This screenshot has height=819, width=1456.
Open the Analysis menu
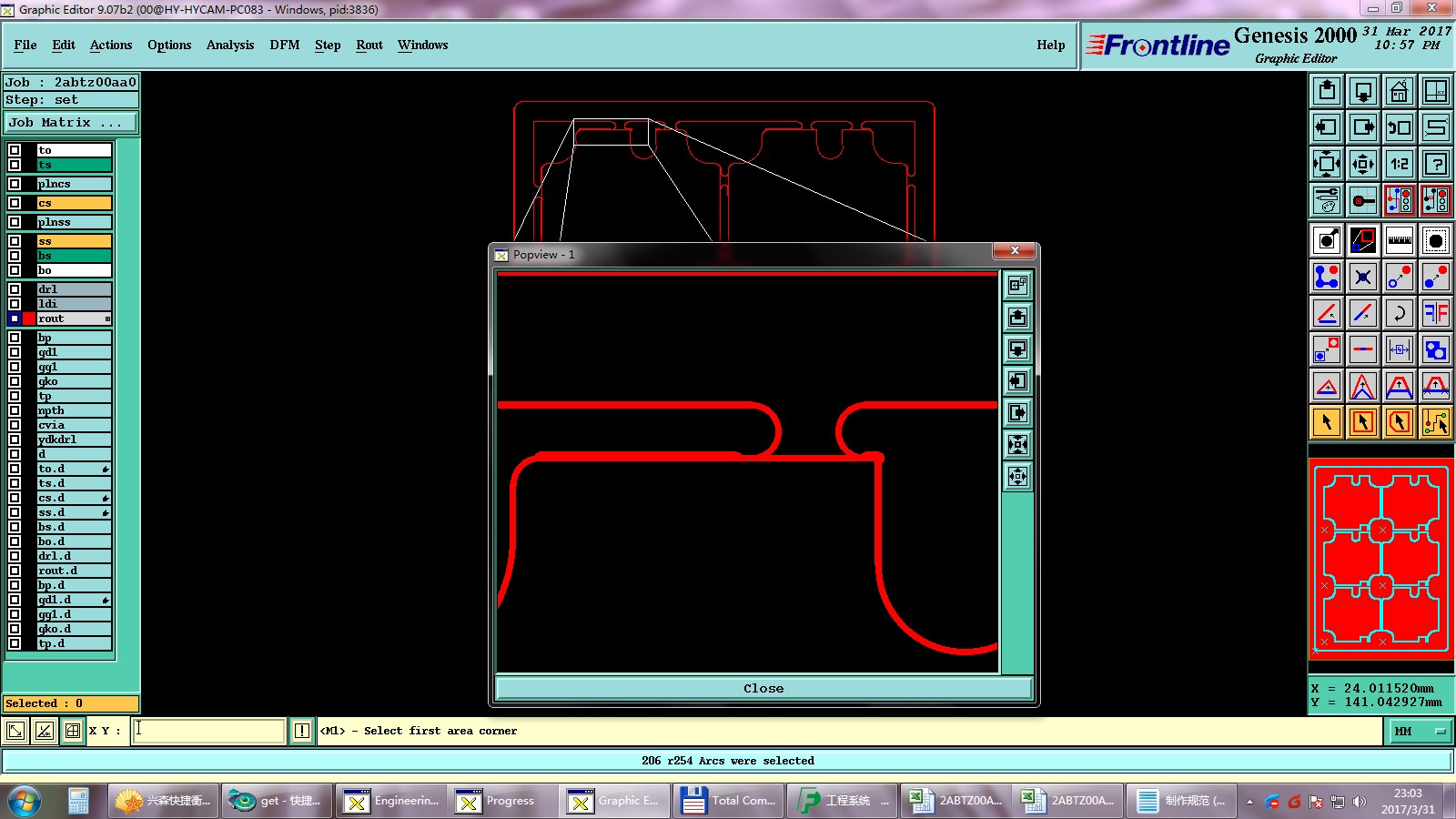click(x=230, y=45)
